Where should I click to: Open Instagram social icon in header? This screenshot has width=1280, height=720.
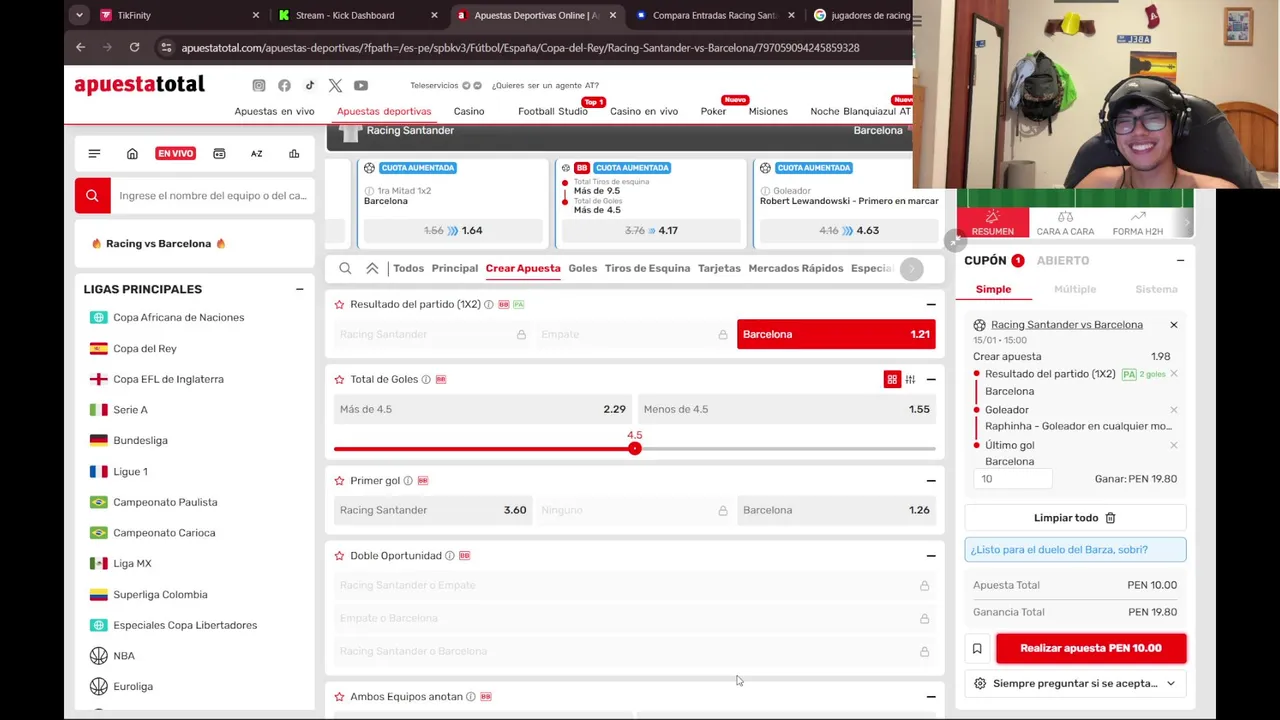(259, 85)
